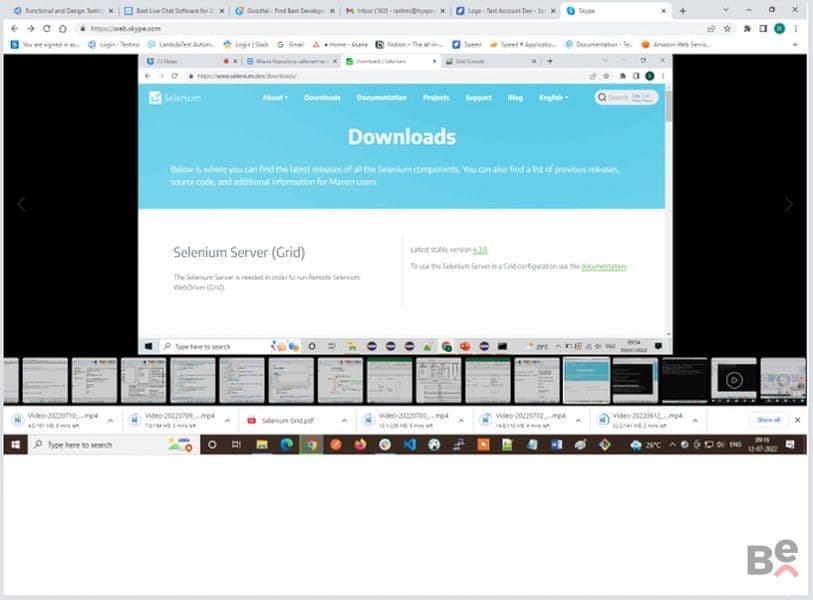Screen dimensions: 813x600
Task: Switch to the Best Live Chat Software tab
Action: point(174,10)
